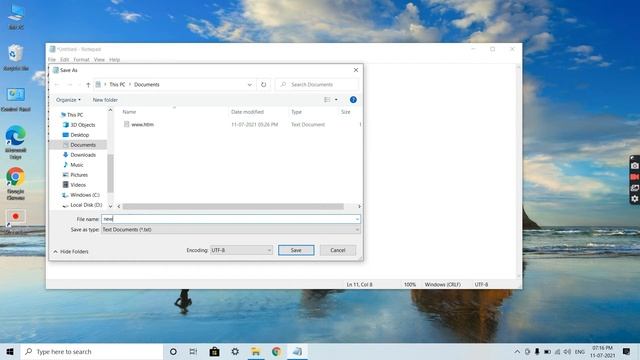Open the notification center icon
This screenshot has height=360, width=640.
[626, 351]
